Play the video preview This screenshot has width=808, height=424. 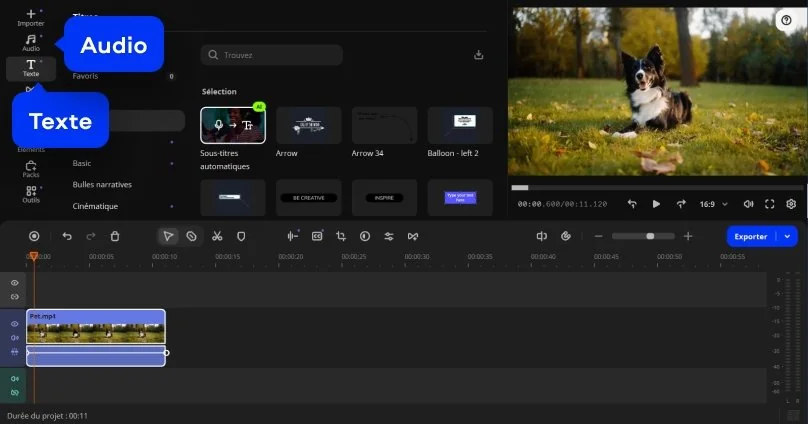coord(656,204)
